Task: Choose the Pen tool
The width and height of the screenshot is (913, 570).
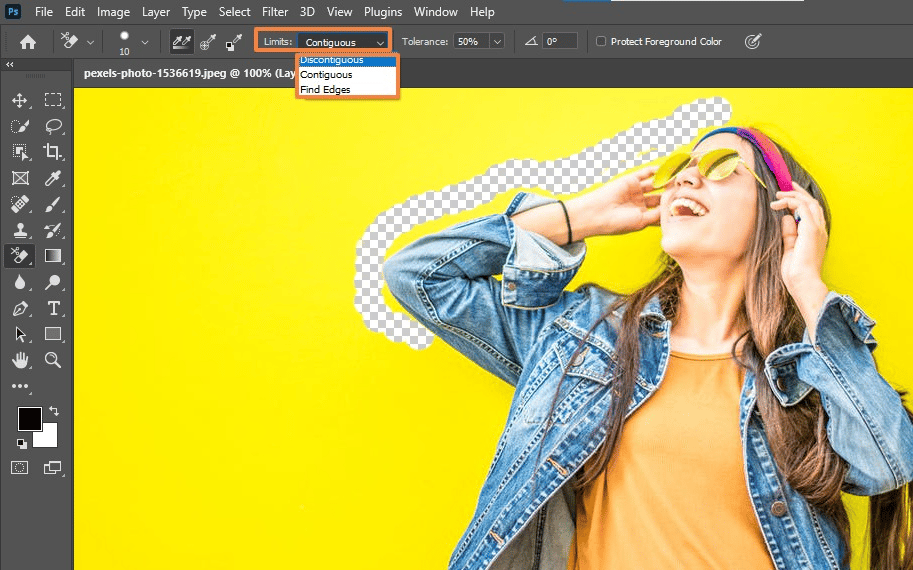Action: (x=20, y=308)
